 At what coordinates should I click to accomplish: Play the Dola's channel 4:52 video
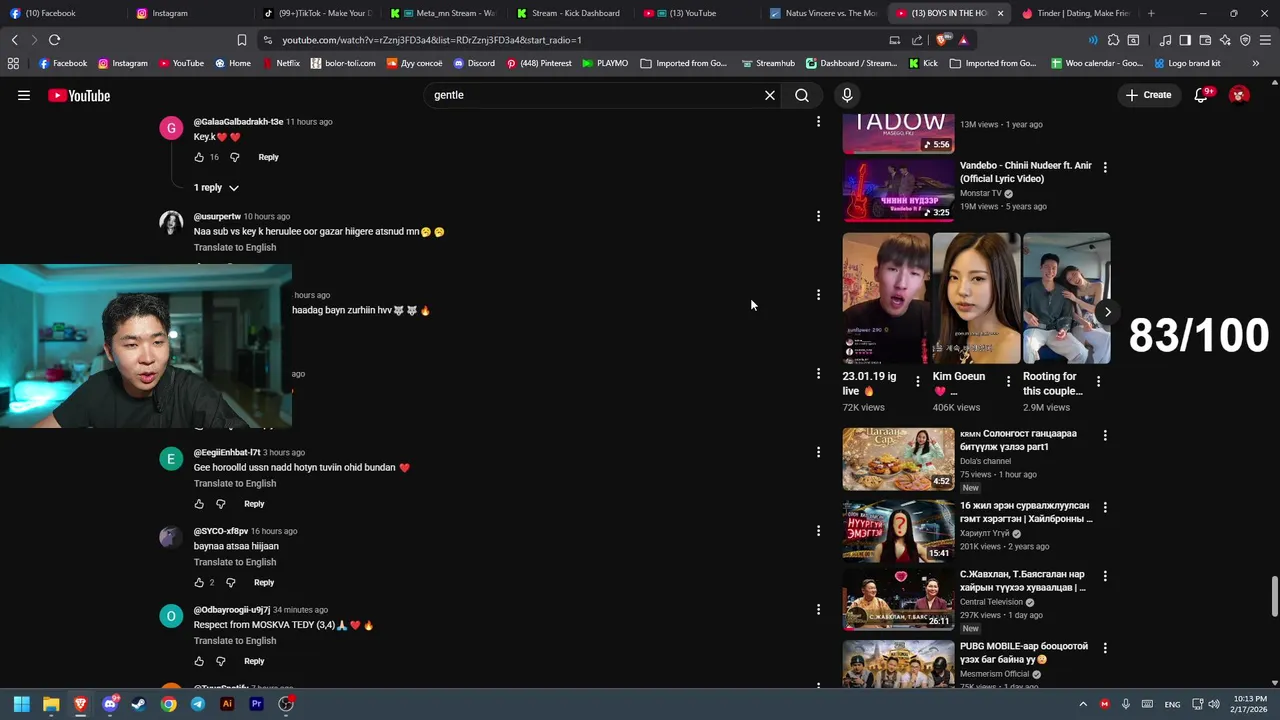coord(898,459)
